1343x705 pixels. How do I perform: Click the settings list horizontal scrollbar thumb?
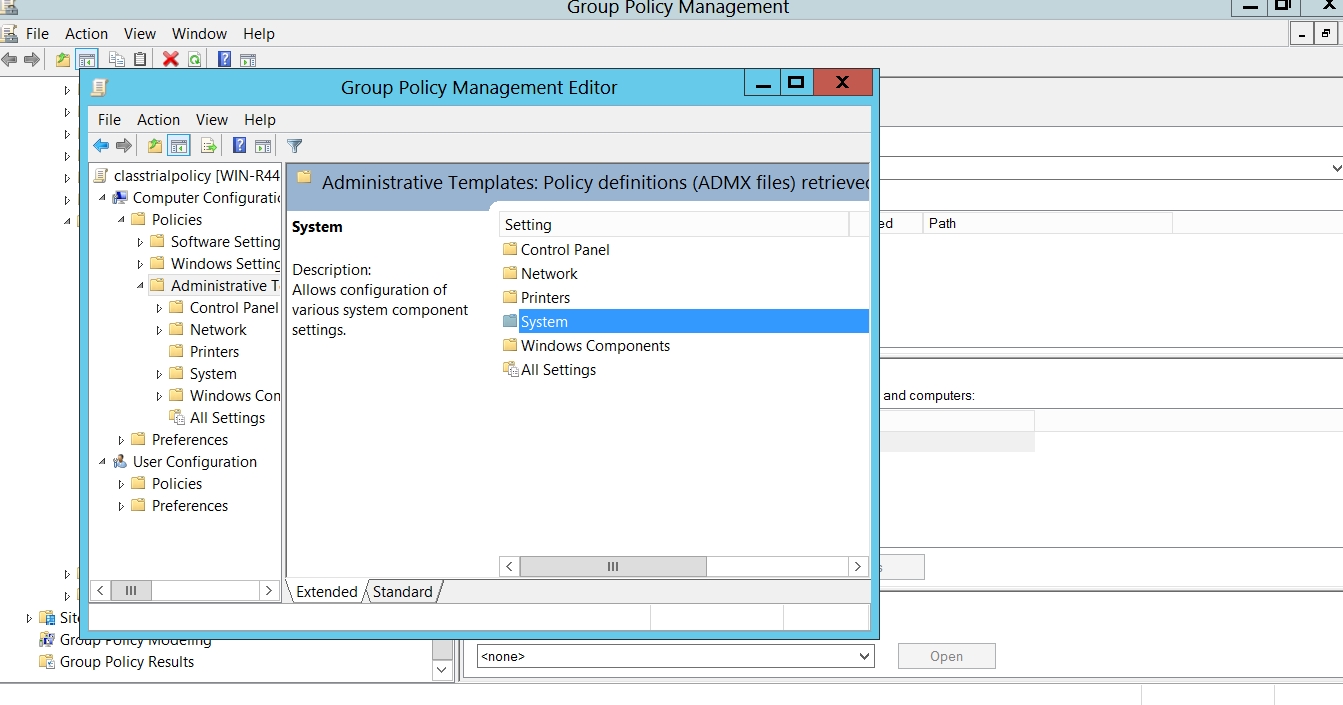612,567
